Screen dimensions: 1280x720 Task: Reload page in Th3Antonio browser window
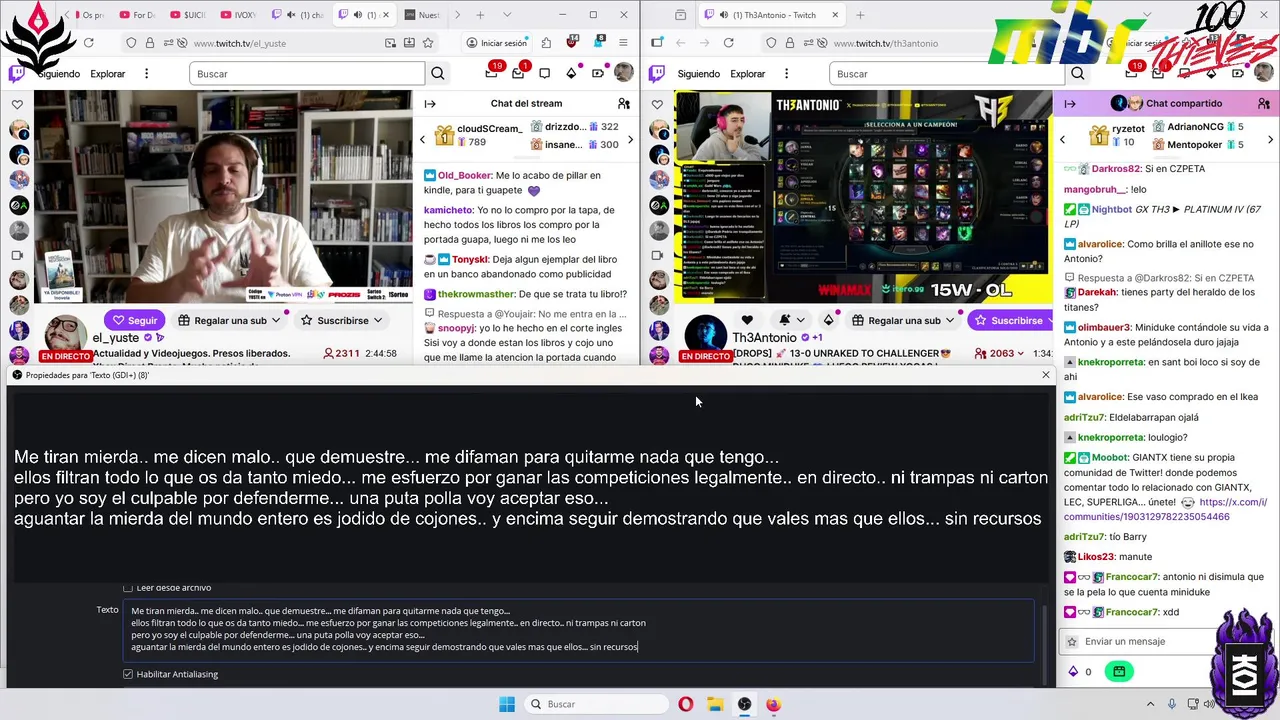(728, 43)
